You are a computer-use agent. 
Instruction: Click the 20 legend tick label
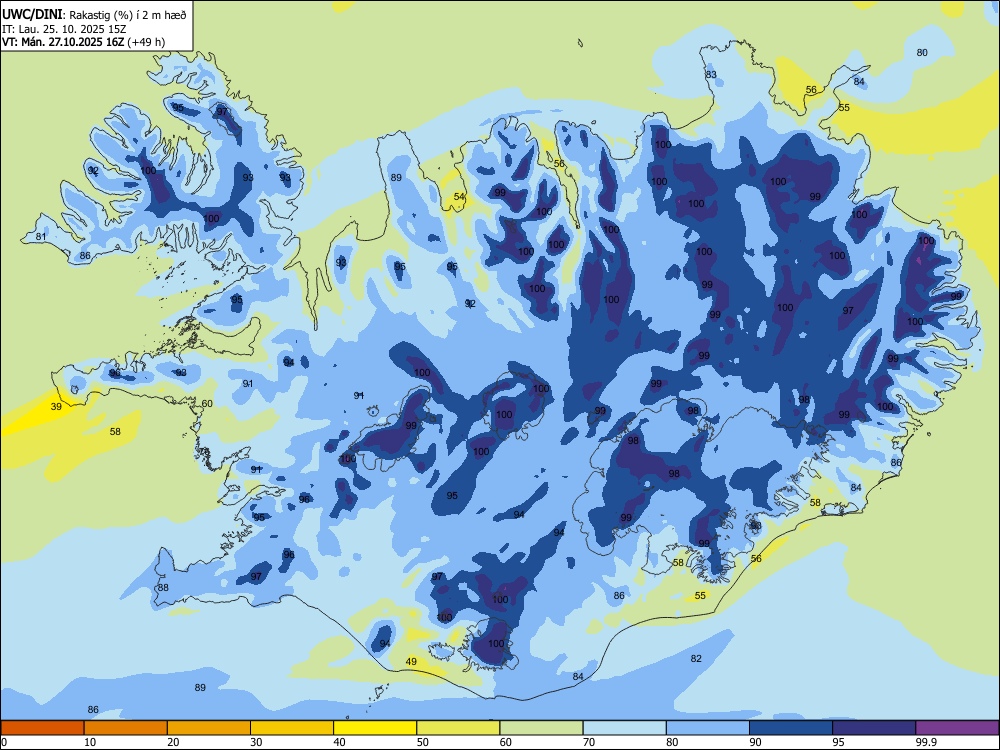tap(173, 742)
